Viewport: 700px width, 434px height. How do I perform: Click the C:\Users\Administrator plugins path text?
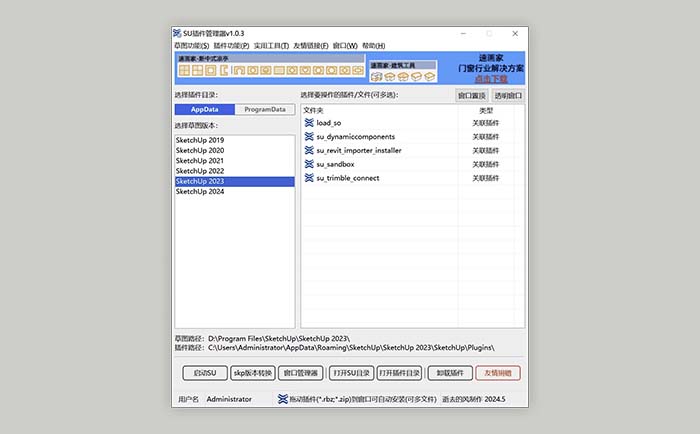351,347
